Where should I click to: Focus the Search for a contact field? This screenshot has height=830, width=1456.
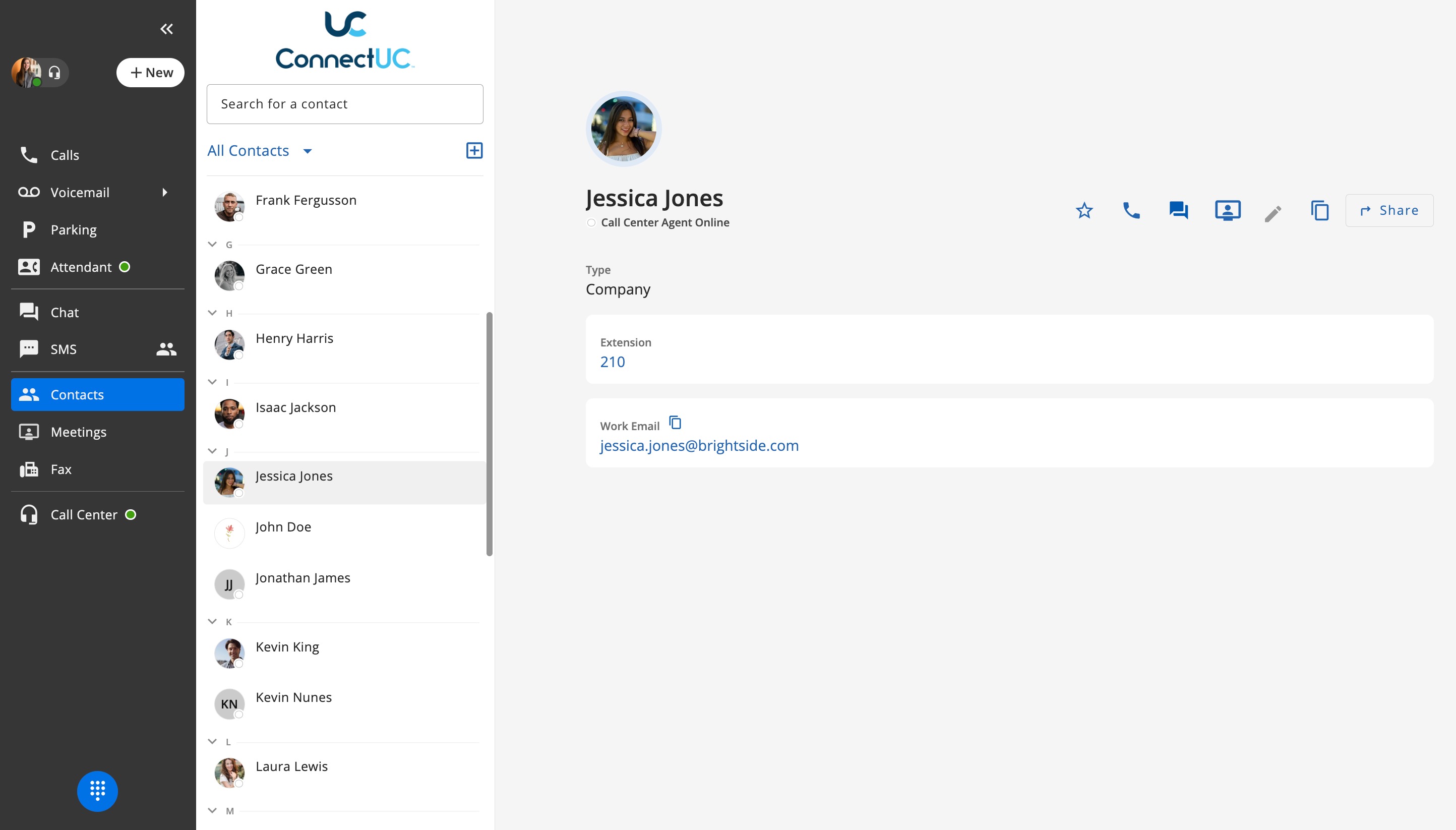(x=345, y=104)
